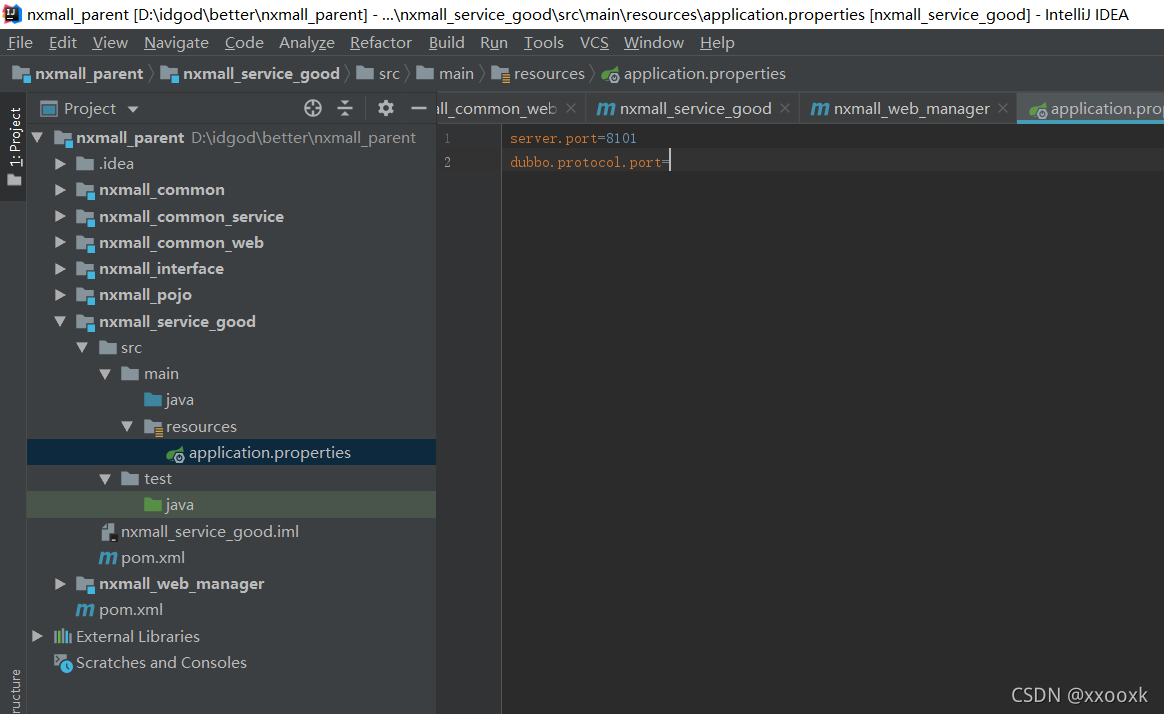Open the Navigate menu
Screen dimensions: 1164x714
pyautogui.click(x=176, y=43)
